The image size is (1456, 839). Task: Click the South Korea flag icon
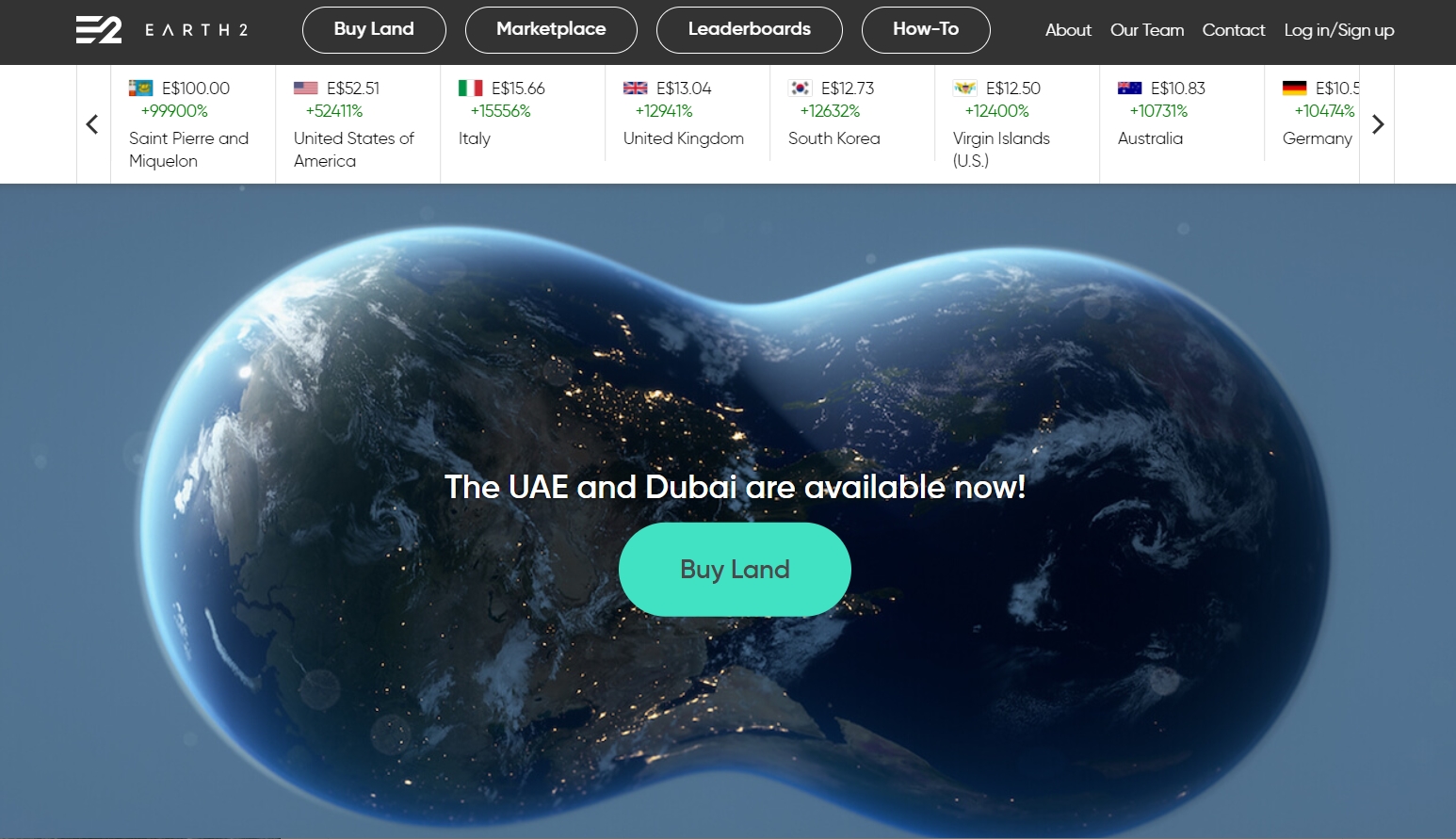(801, 89)
